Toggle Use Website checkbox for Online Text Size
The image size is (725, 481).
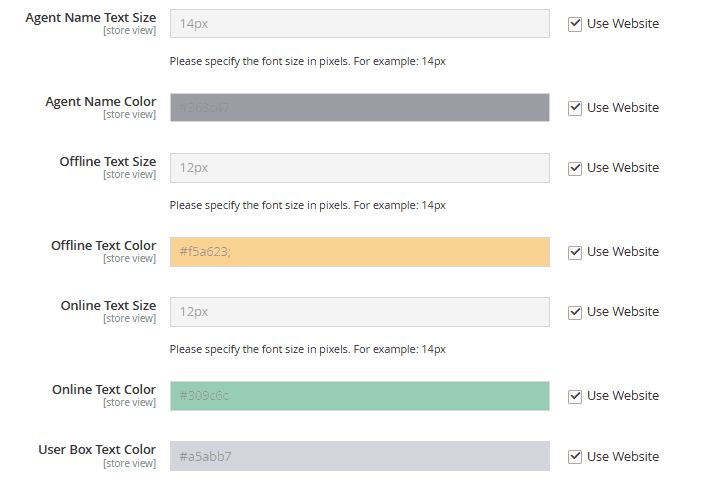point(575,312)
